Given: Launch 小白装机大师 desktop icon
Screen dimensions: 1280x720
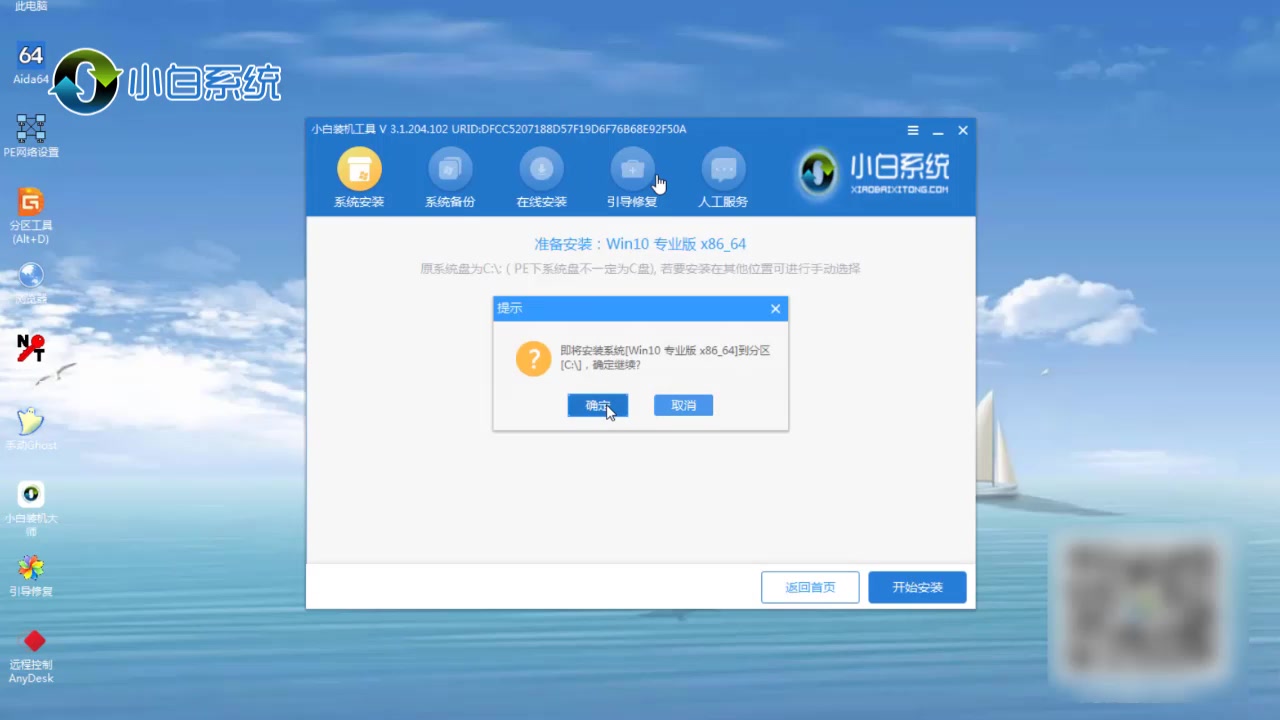Looking at the screenshot, I should coord(31,509).
